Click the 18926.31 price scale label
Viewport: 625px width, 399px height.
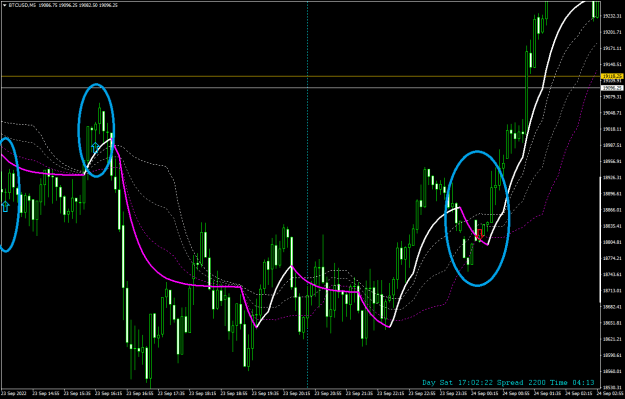(x=612, y=178)
